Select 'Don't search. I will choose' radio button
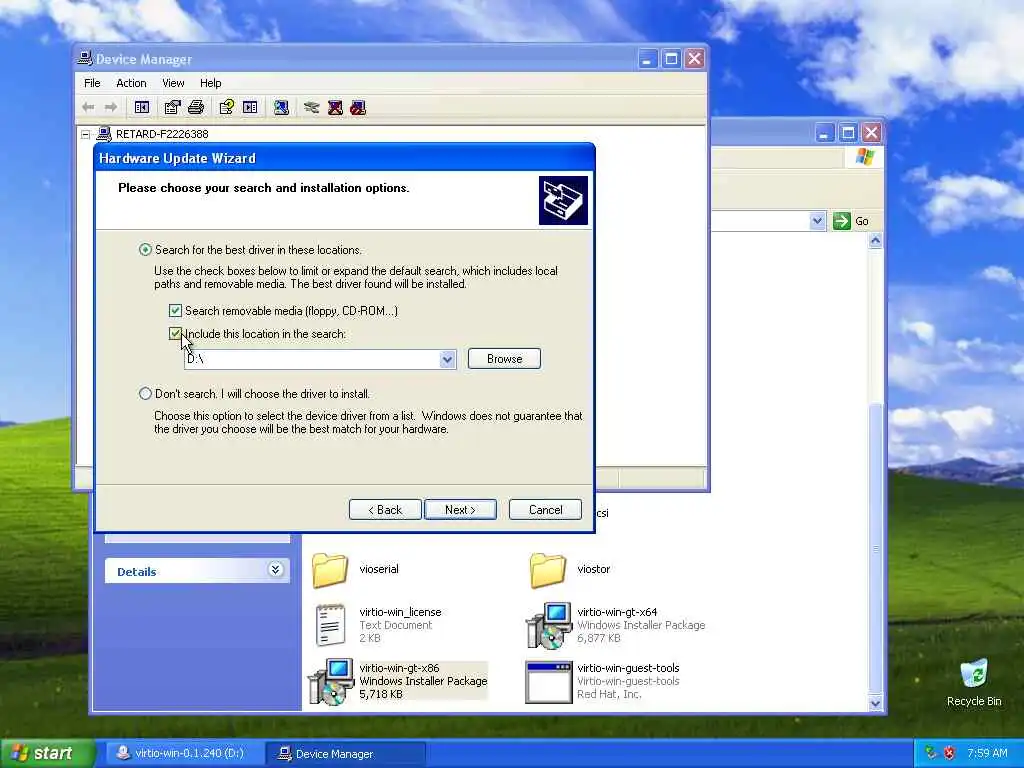This screenshot has width=1024, height=768. coord(145,394)
